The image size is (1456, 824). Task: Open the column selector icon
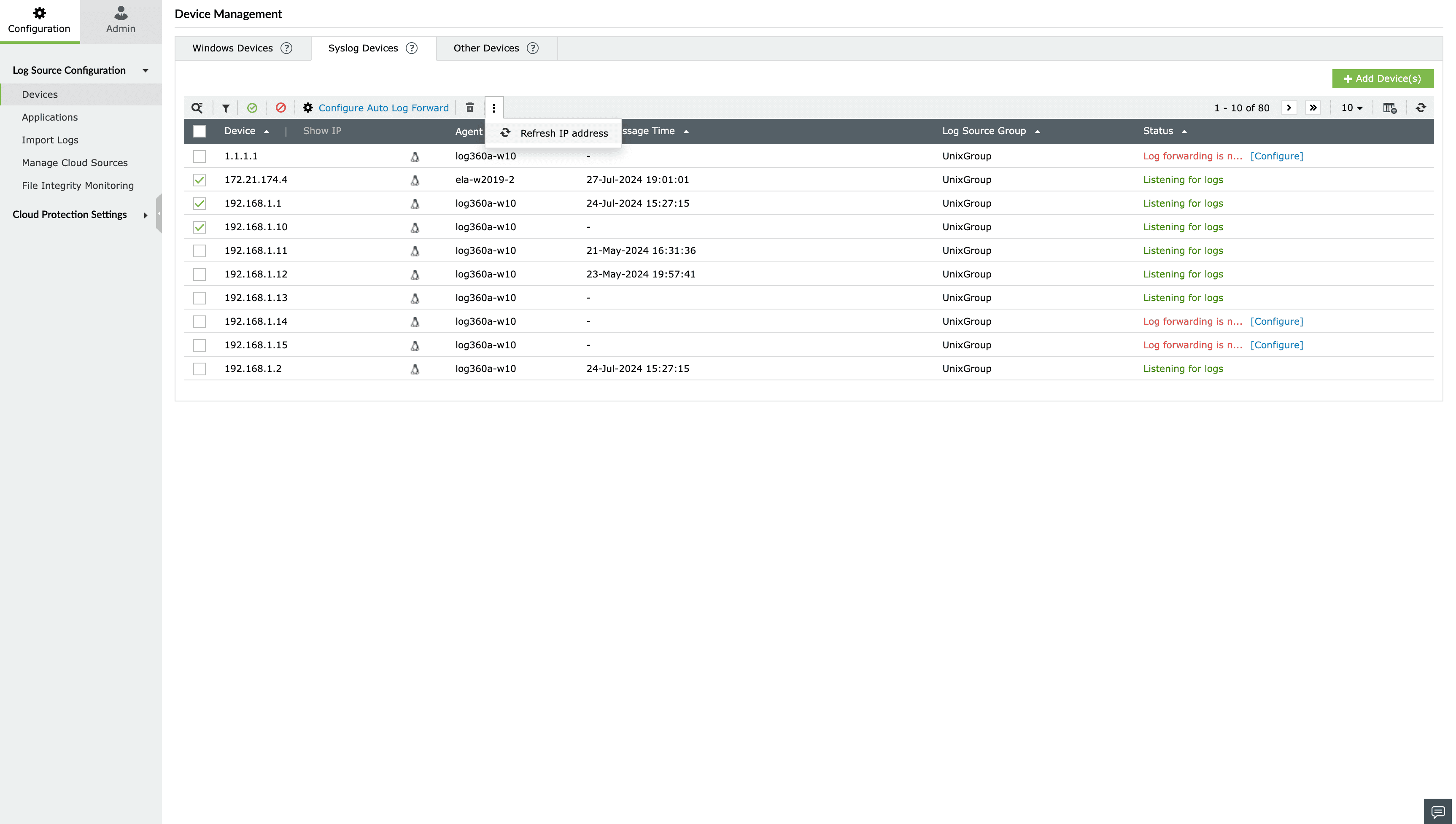point(1390,108)
